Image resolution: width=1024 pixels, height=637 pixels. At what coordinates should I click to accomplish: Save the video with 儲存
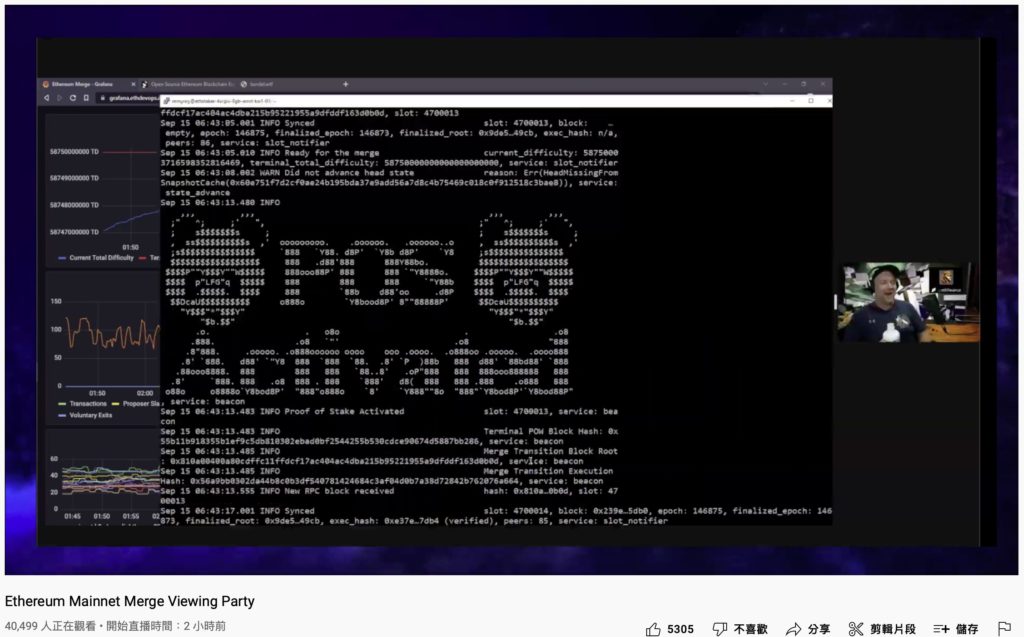pyautogui.click(x=955, y=629)
